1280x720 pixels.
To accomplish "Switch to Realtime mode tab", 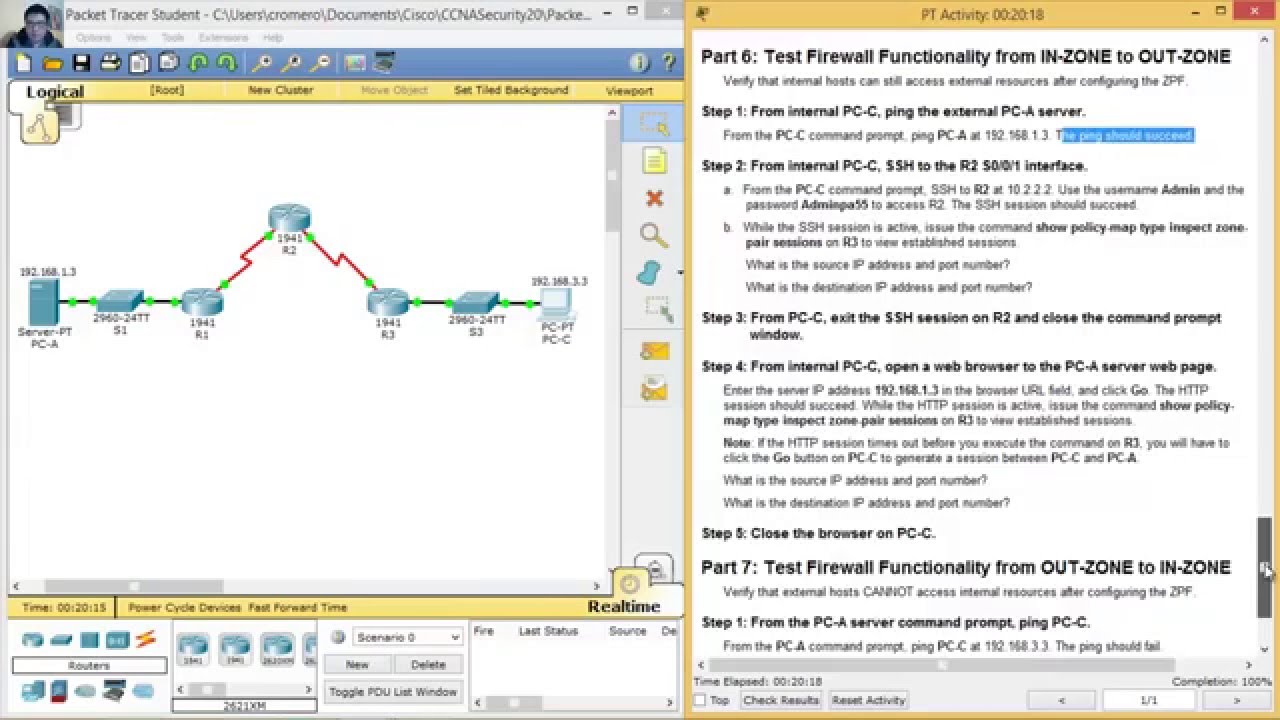I will [x=623, y=606].
